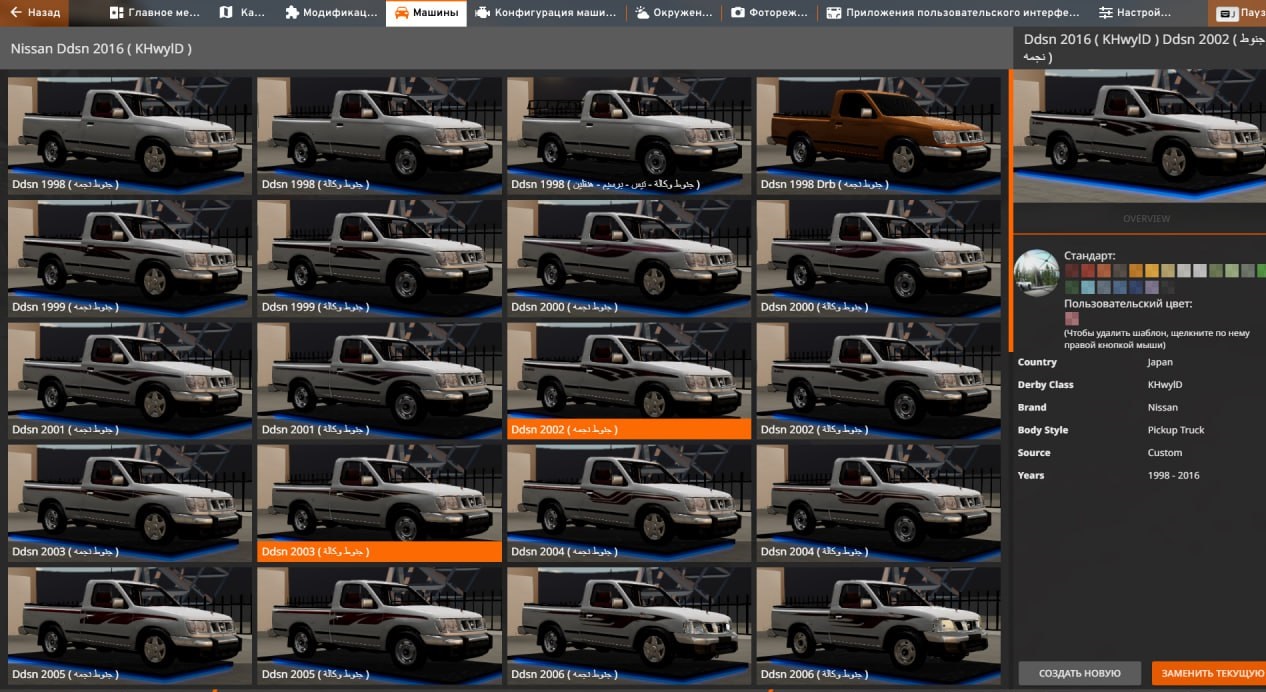Open the Главное меню icon
The height and width of the screenshot is (692, 1266).
tap(117, 13)
